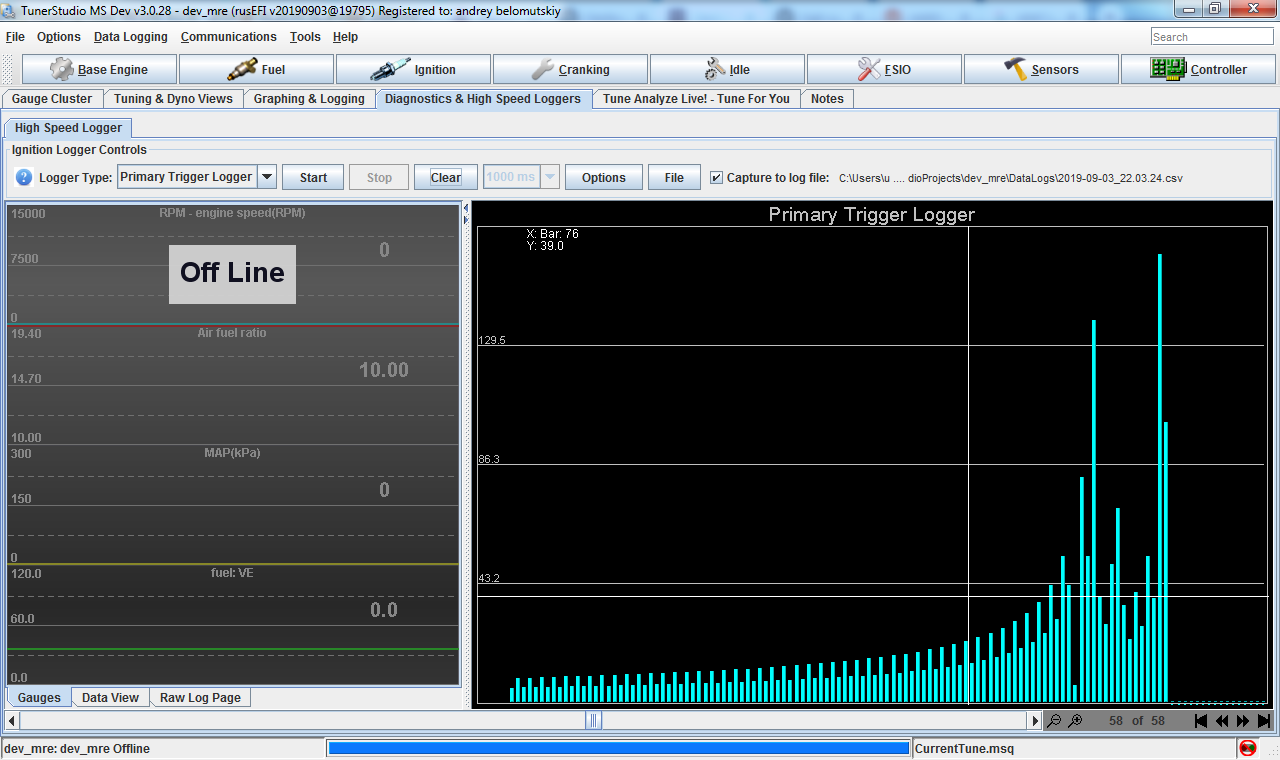The width and height of the screenshot is (1280, 760).
Task: Switch to Raw Log Page tab
Action: [200, 698]
